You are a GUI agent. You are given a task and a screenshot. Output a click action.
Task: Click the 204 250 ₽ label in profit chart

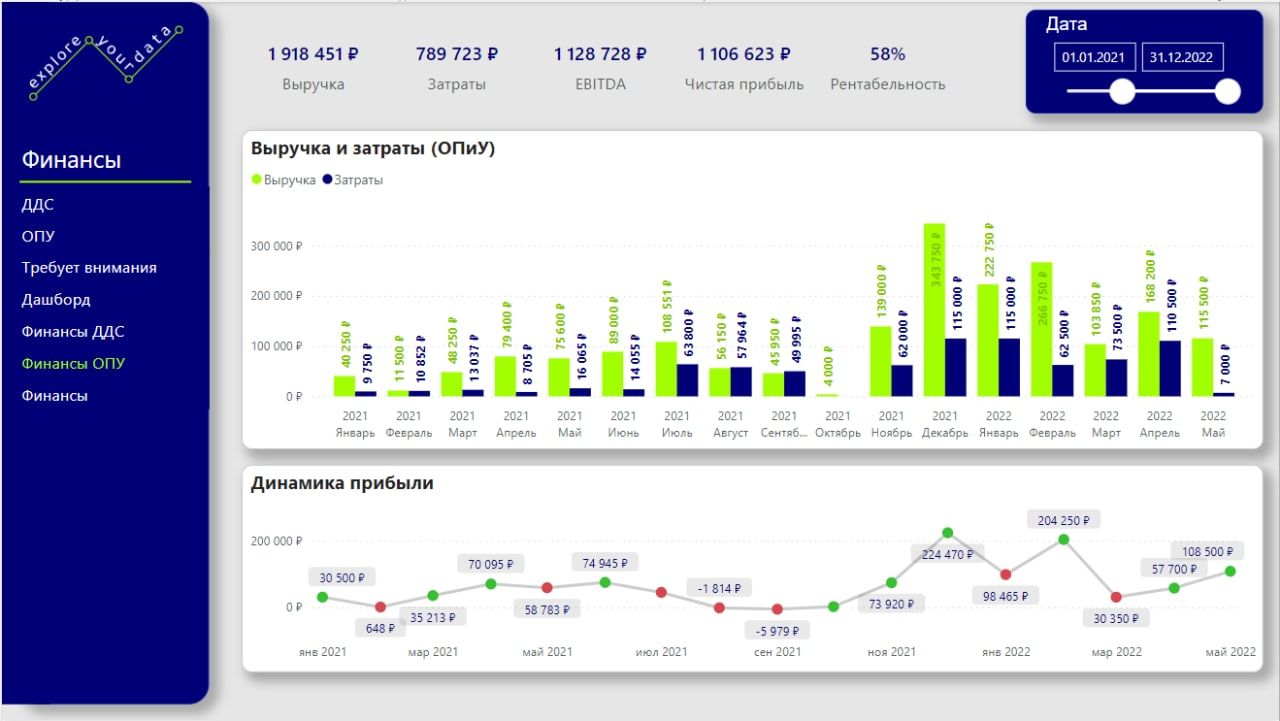point(1062,519)
